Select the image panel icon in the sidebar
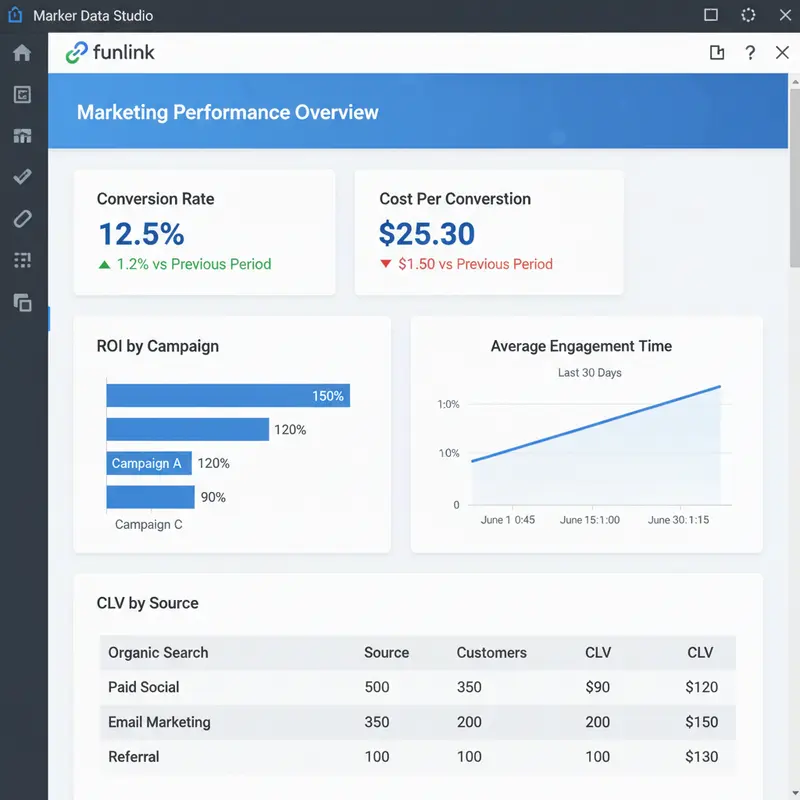800x800 pixels. coord(22,94)
